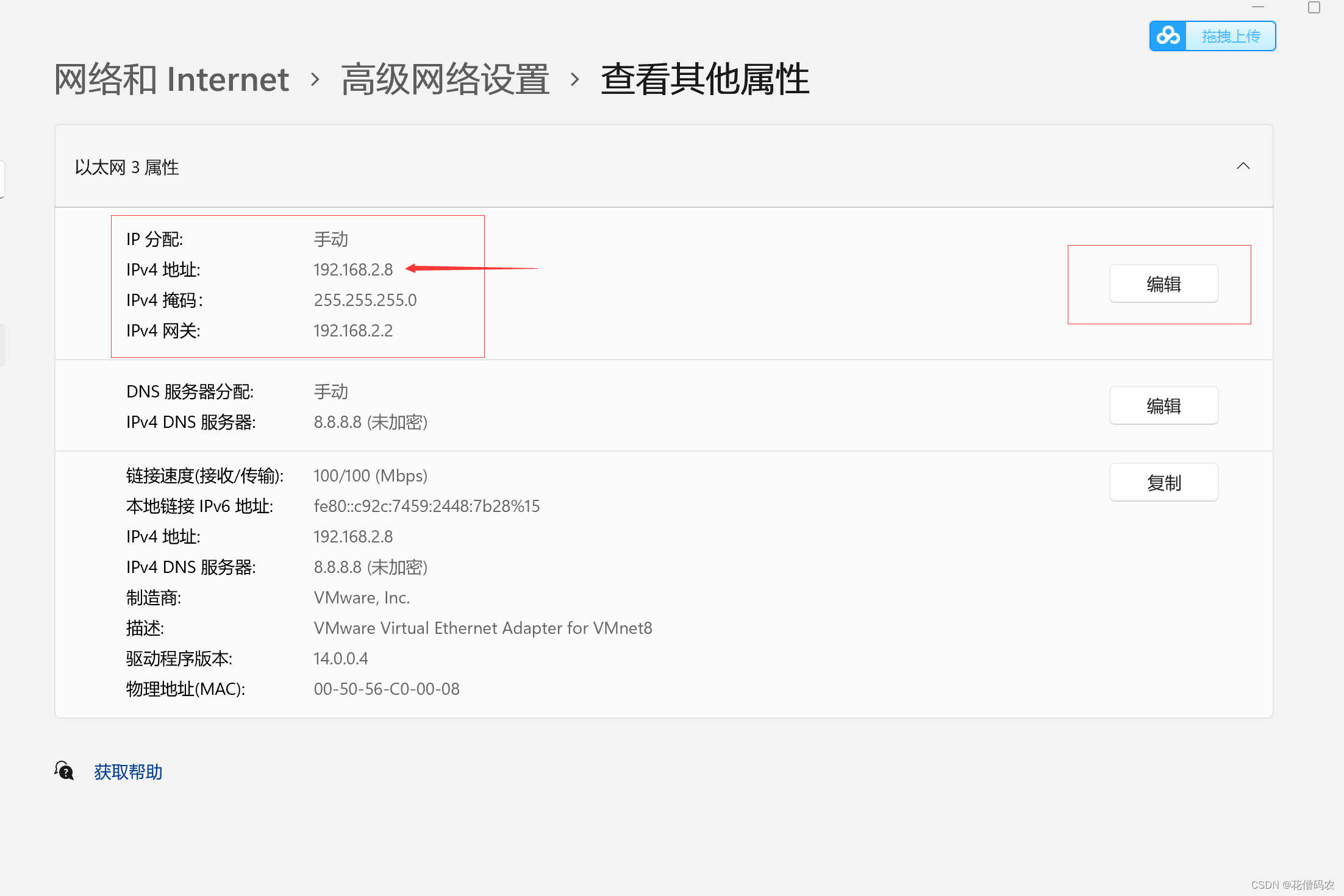The image size is (1344, 896).
Task: Click the 00-50-56-C0-00-08 MAC address
Action: 387,689
